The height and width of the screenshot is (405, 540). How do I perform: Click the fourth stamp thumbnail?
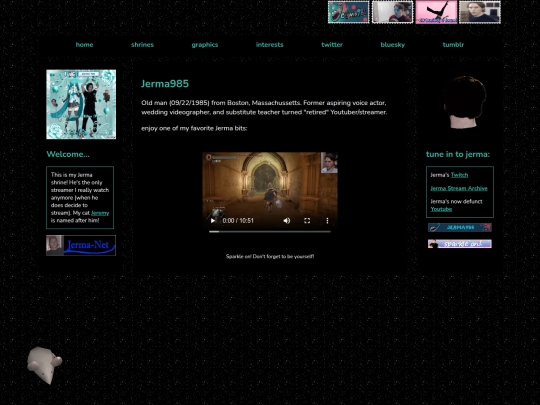pyautogui.click(x=480, y=12)
